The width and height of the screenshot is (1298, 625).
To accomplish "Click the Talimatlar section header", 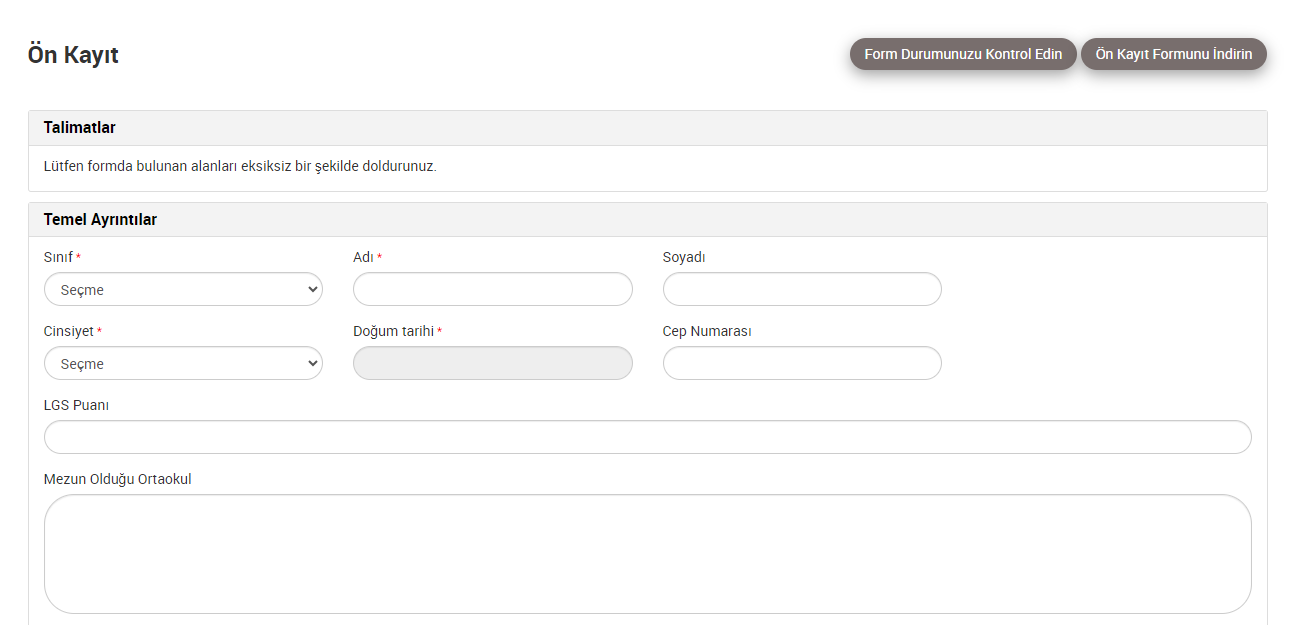I will click(x=80, y=128).
